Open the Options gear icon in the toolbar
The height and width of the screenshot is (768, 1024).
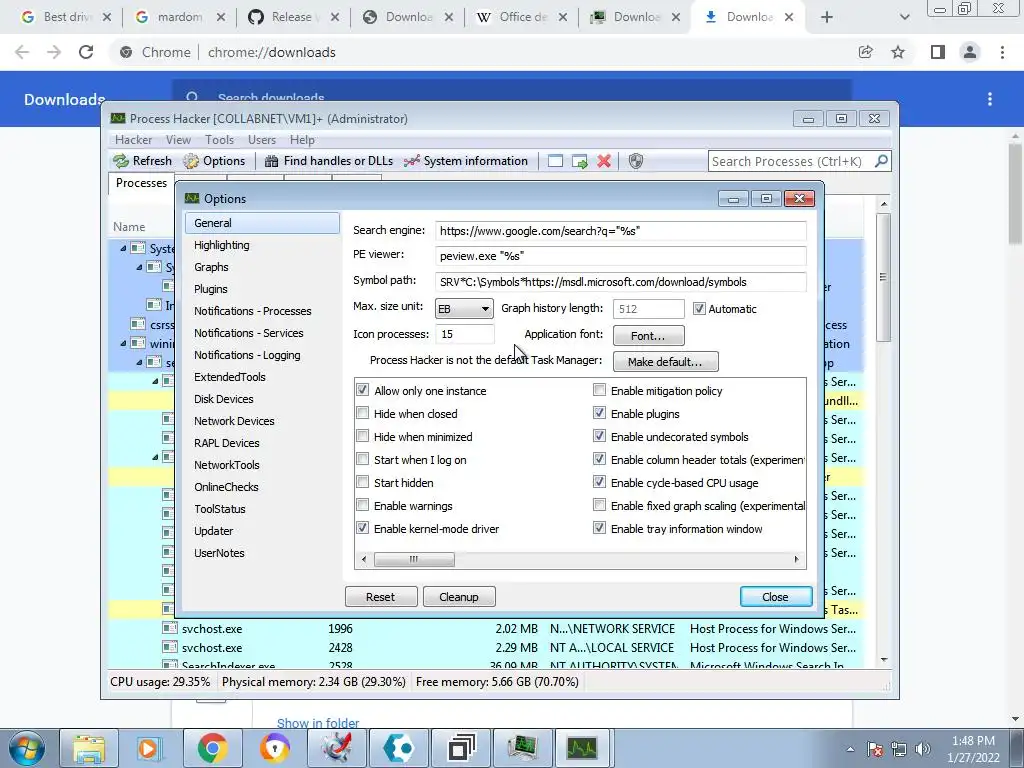coord(191,161)
